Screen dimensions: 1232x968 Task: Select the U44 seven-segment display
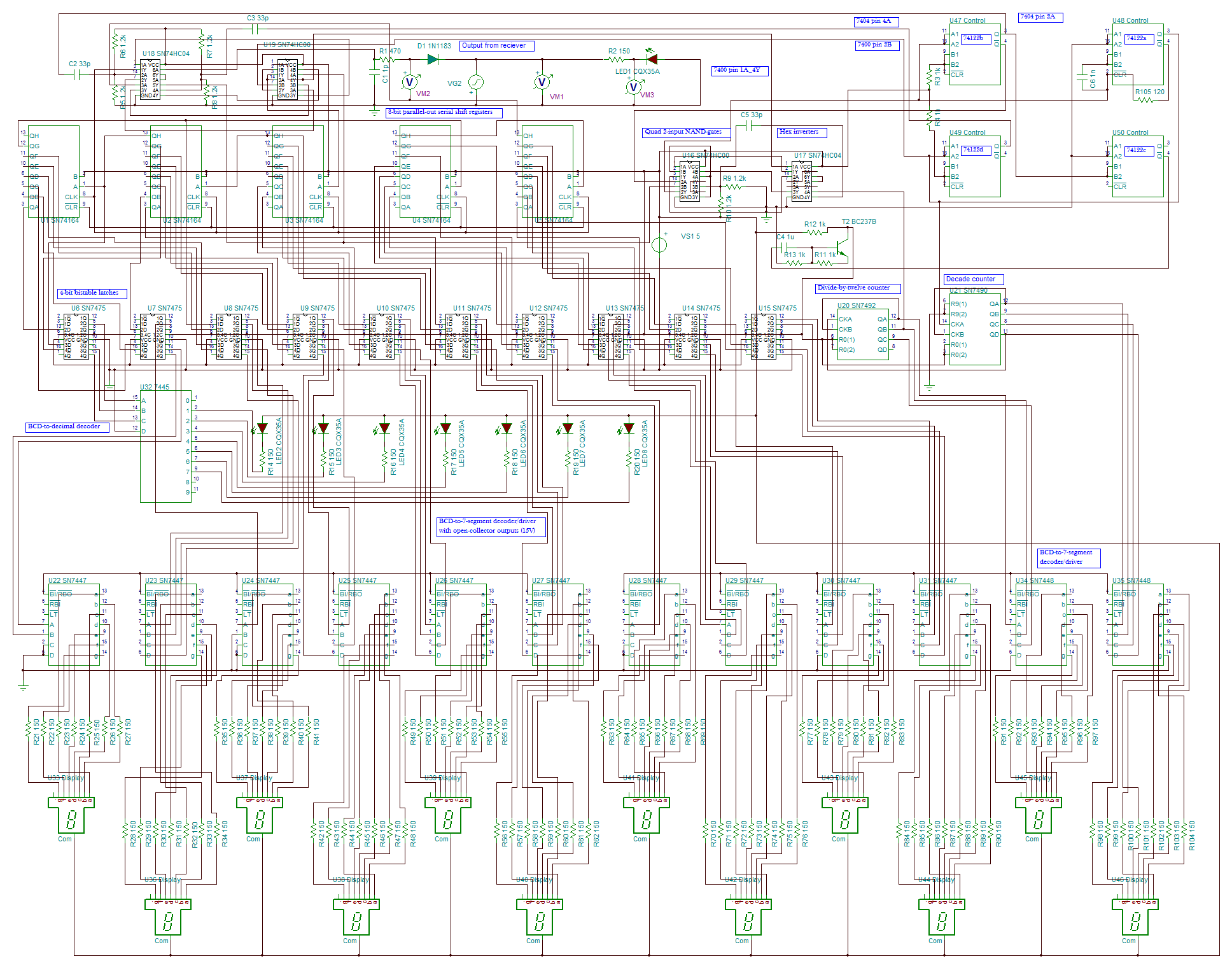(x=942, y=917)
